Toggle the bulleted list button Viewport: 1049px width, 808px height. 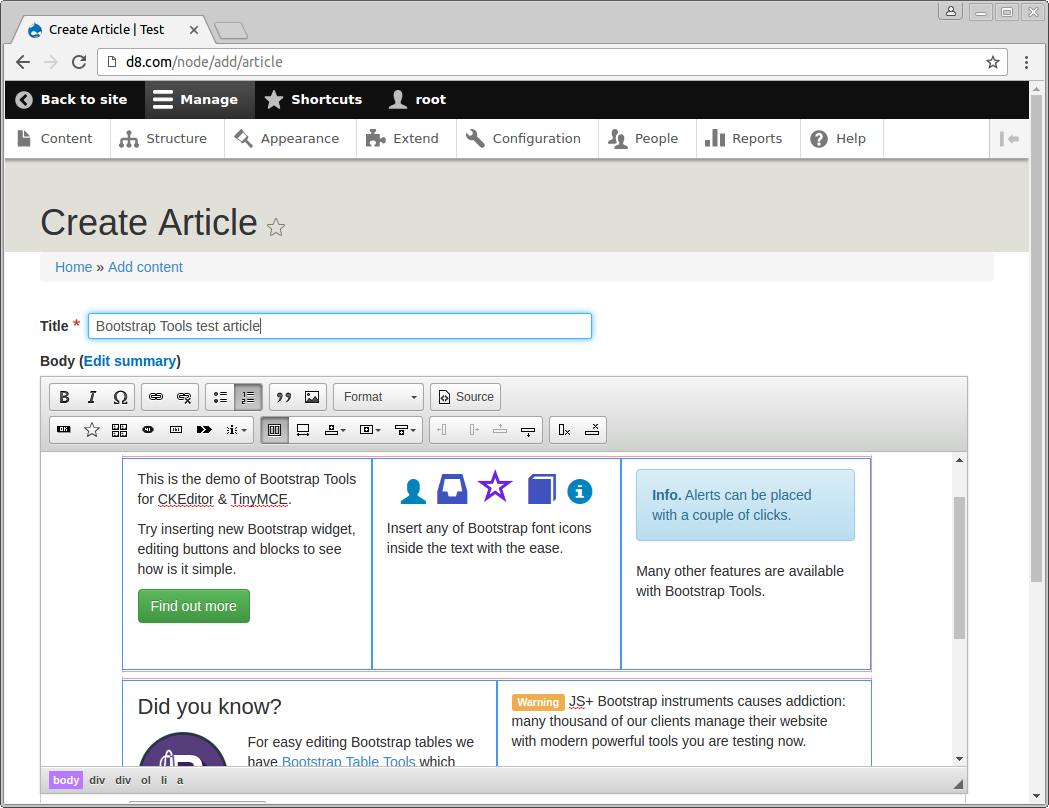pos(220,397)
